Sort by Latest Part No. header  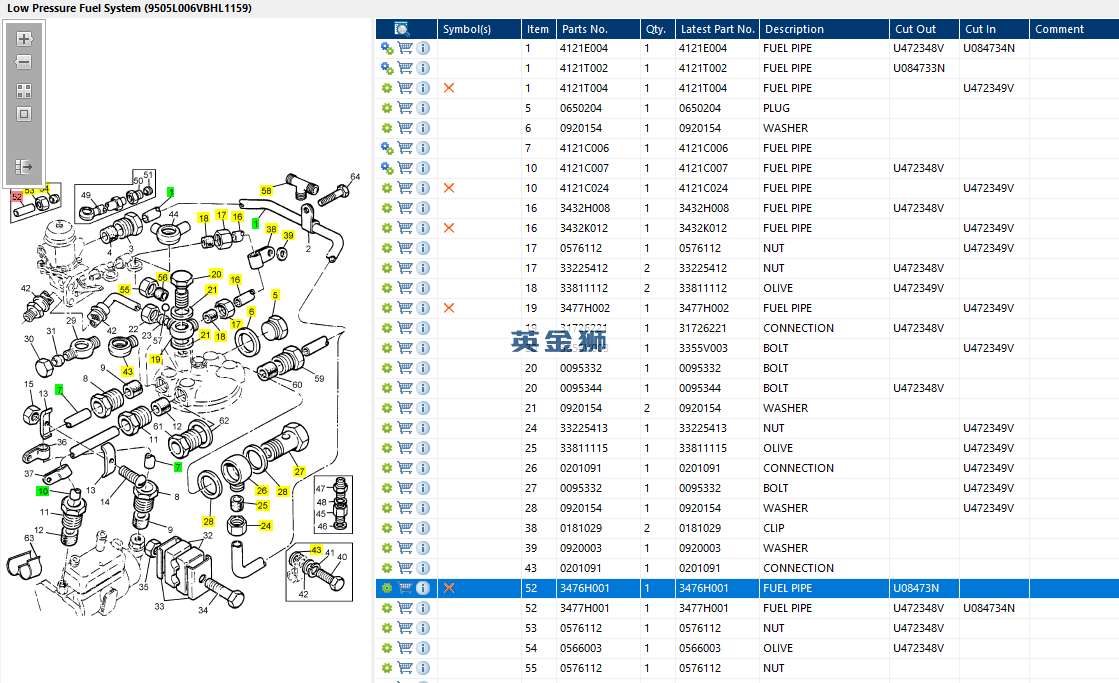pos(717,29)
